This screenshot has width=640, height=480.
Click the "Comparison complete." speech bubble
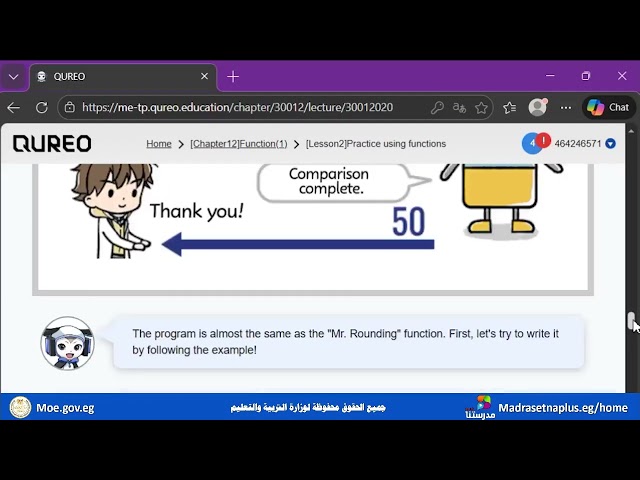pyautogui.click(x=333, y=182)
